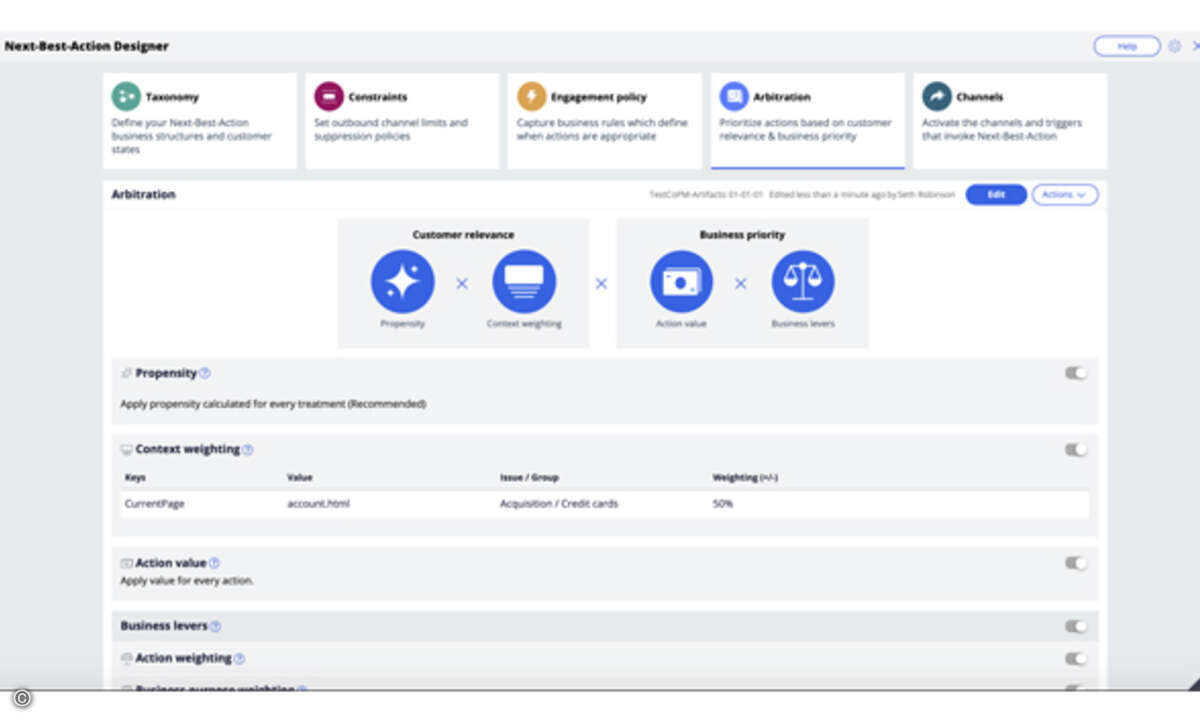Select the Context weighting circle icon
The height and width of the screenshot is (720, 1200).
tap(524, 282)
